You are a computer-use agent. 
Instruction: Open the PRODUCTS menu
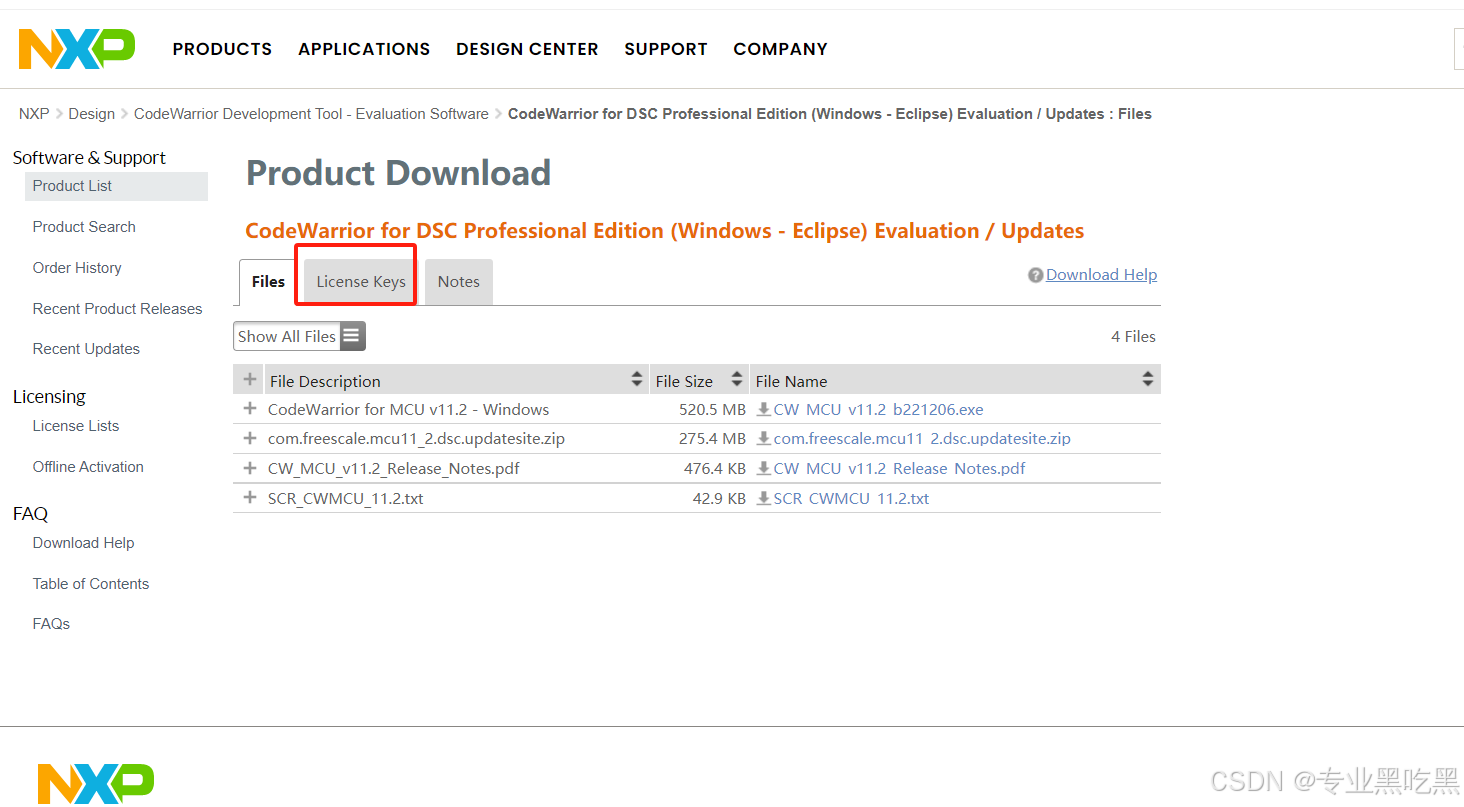222,49
